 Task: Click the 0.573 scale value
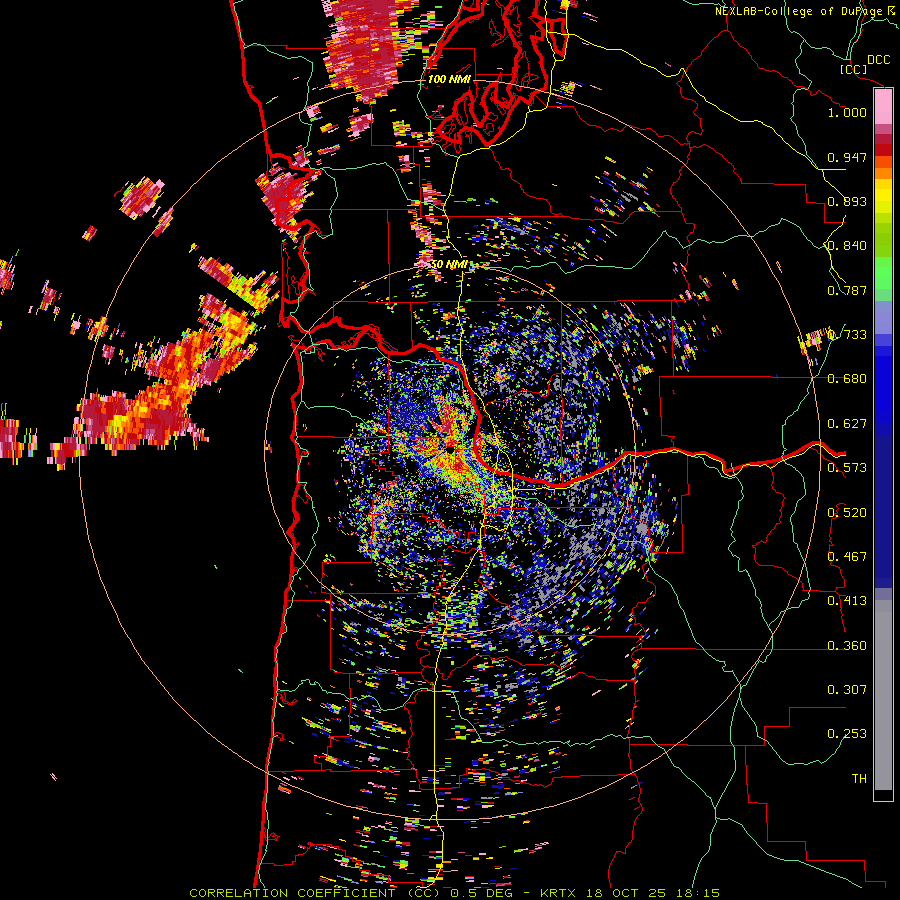point(847,468)
